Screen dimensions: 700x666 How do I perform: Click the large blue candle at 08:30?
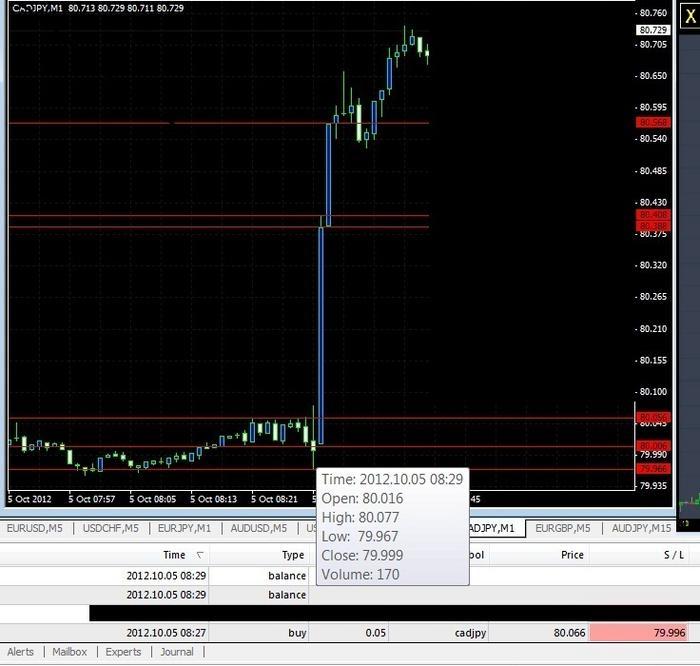coord(321,335)
